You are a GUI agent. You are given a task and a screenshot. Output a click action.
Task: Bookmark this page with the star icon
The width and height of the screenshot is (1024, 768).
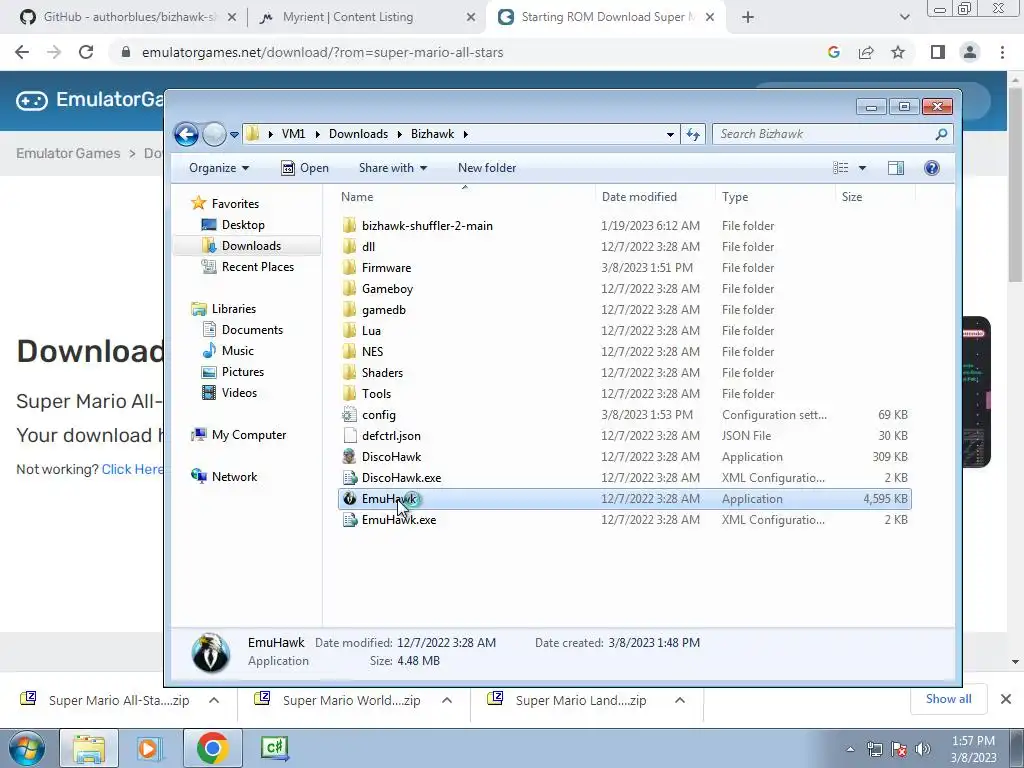click(x=898, y=52)
